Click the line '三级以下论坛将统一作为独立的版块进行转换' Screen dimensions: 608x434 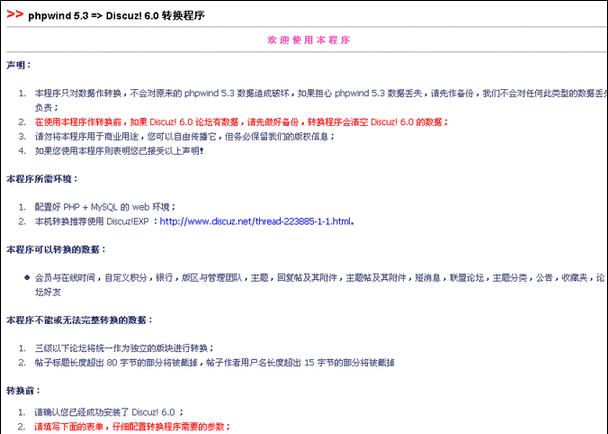(x=124, y=348)
